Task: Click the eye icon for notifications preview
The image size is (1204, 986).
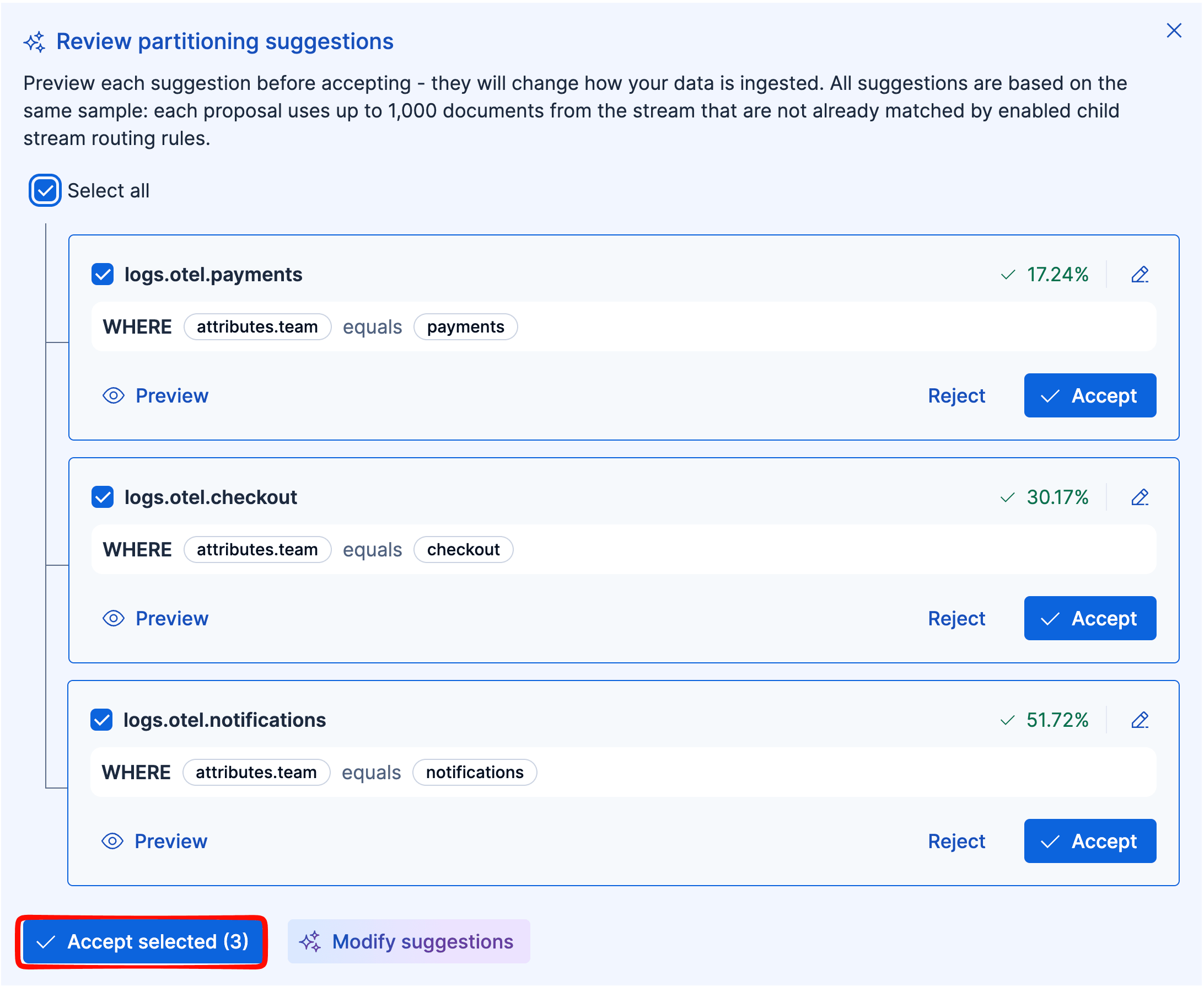Action: click(x=112, y=840)
